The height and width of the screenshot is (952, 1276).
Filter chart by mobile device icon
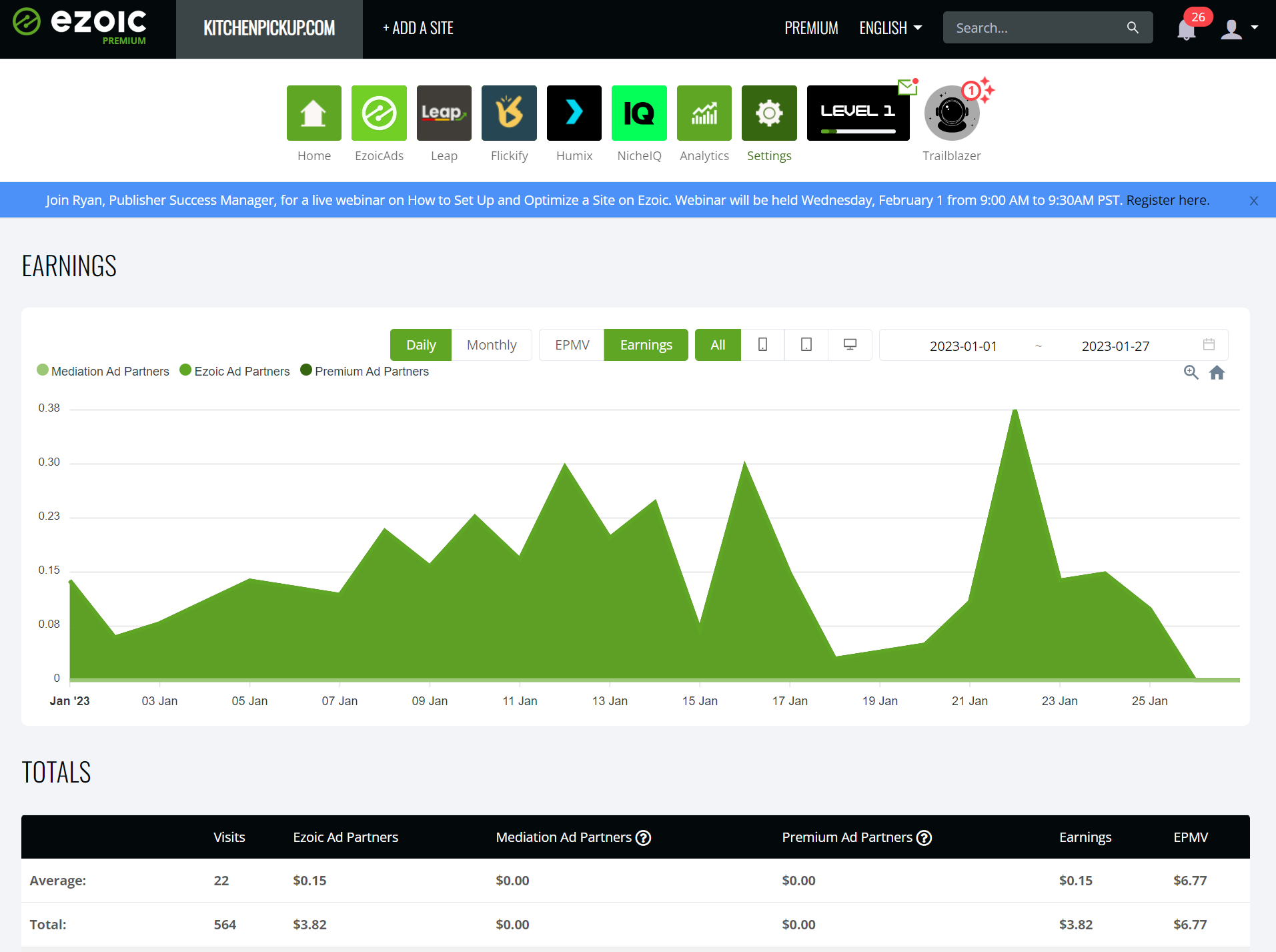pyautogui.click(x=762, y=344)
